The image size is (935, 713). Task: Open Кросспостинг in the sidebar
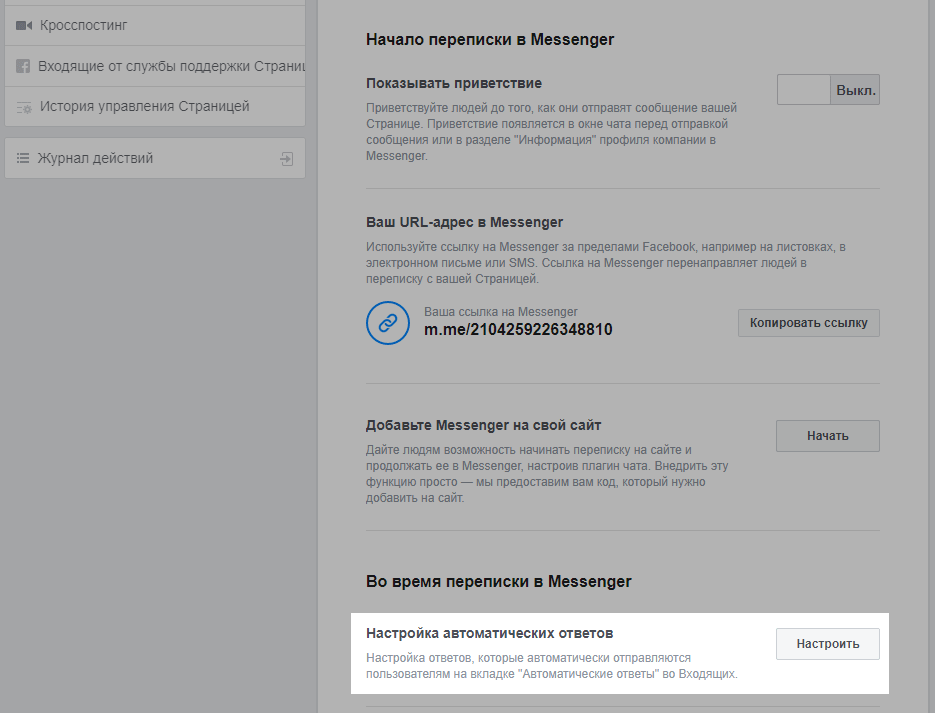84,25
